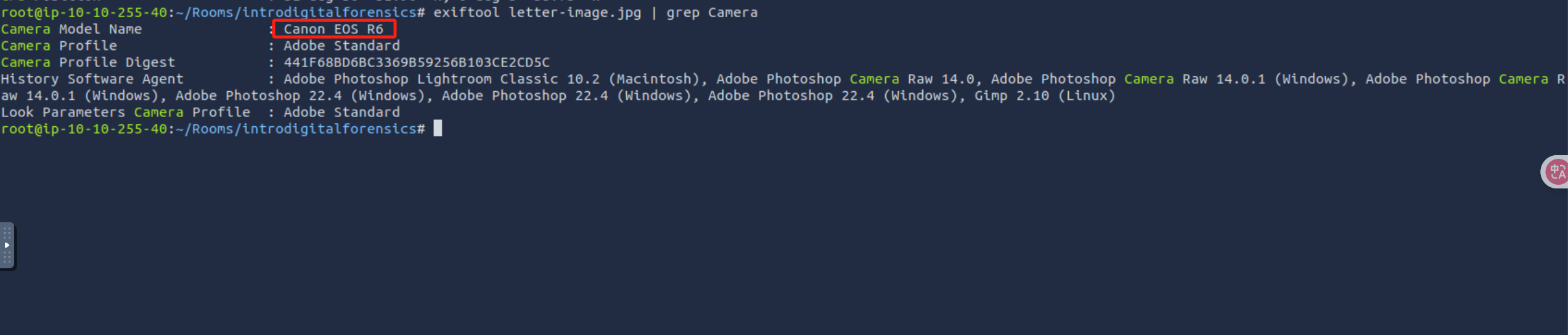Click the Camera Model Name label
Screen dimensions: 1568x335
[x=71, y=29]
